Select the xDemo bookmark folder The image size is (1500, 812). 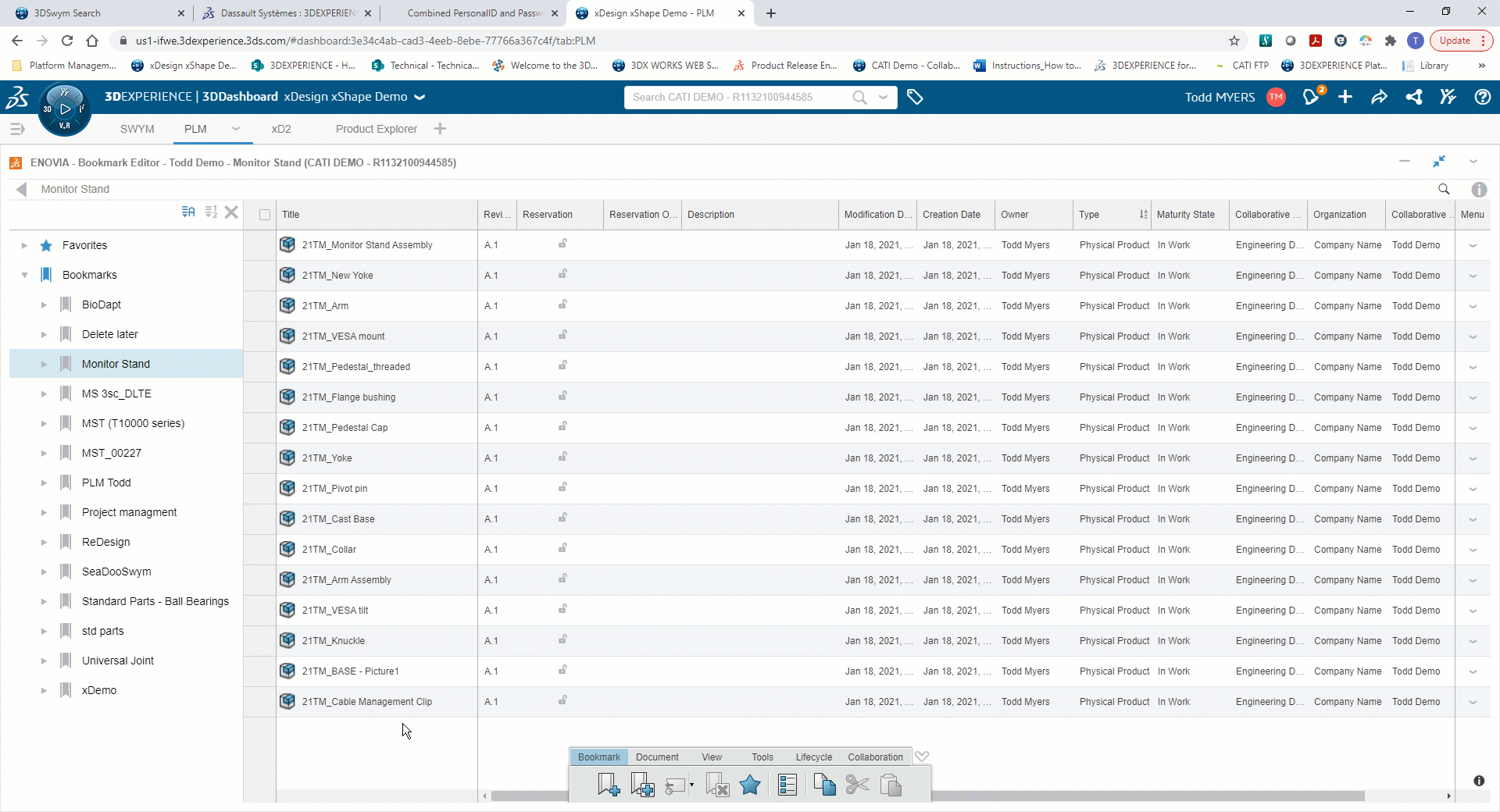click(x=99, y=690)
